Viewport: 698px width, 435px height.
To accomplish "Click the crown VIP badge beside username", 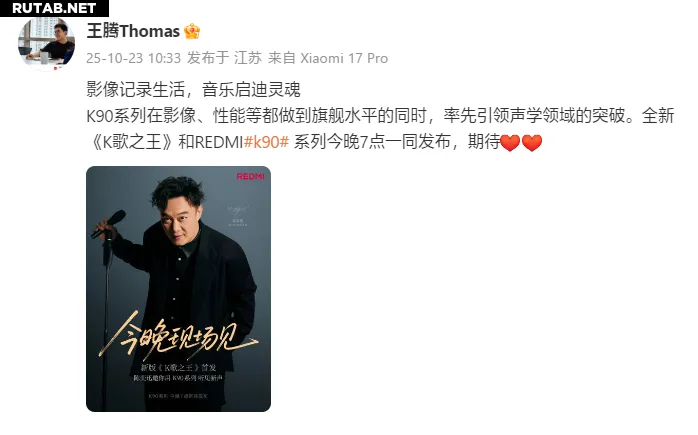I will coord(192,31).
